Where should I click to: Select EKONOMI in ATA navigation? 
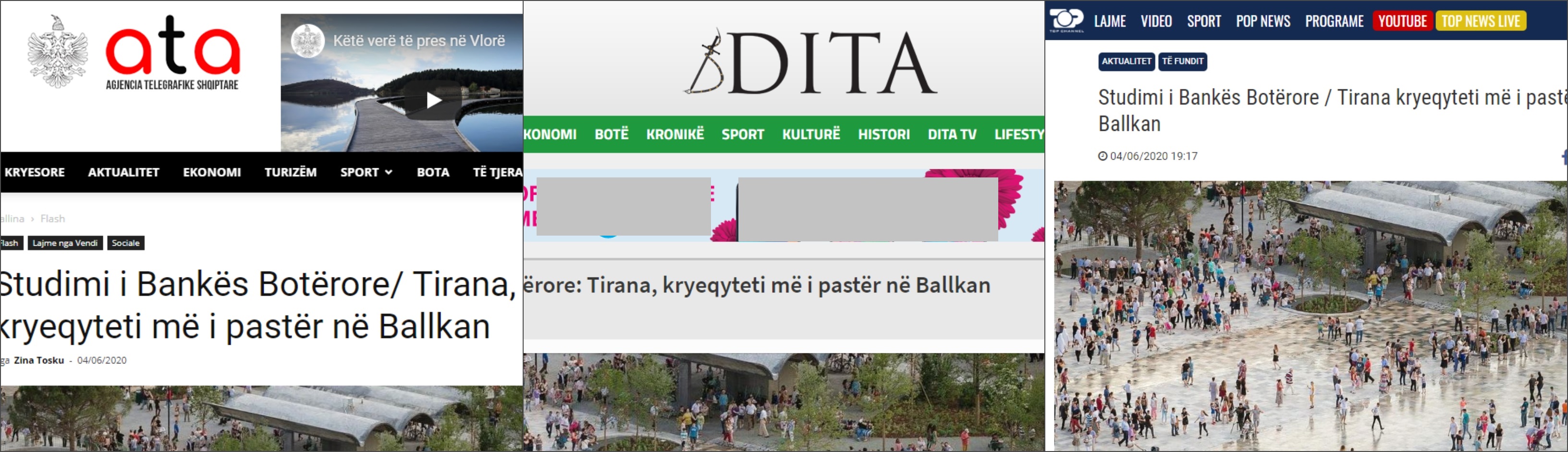tap(212, 173)
